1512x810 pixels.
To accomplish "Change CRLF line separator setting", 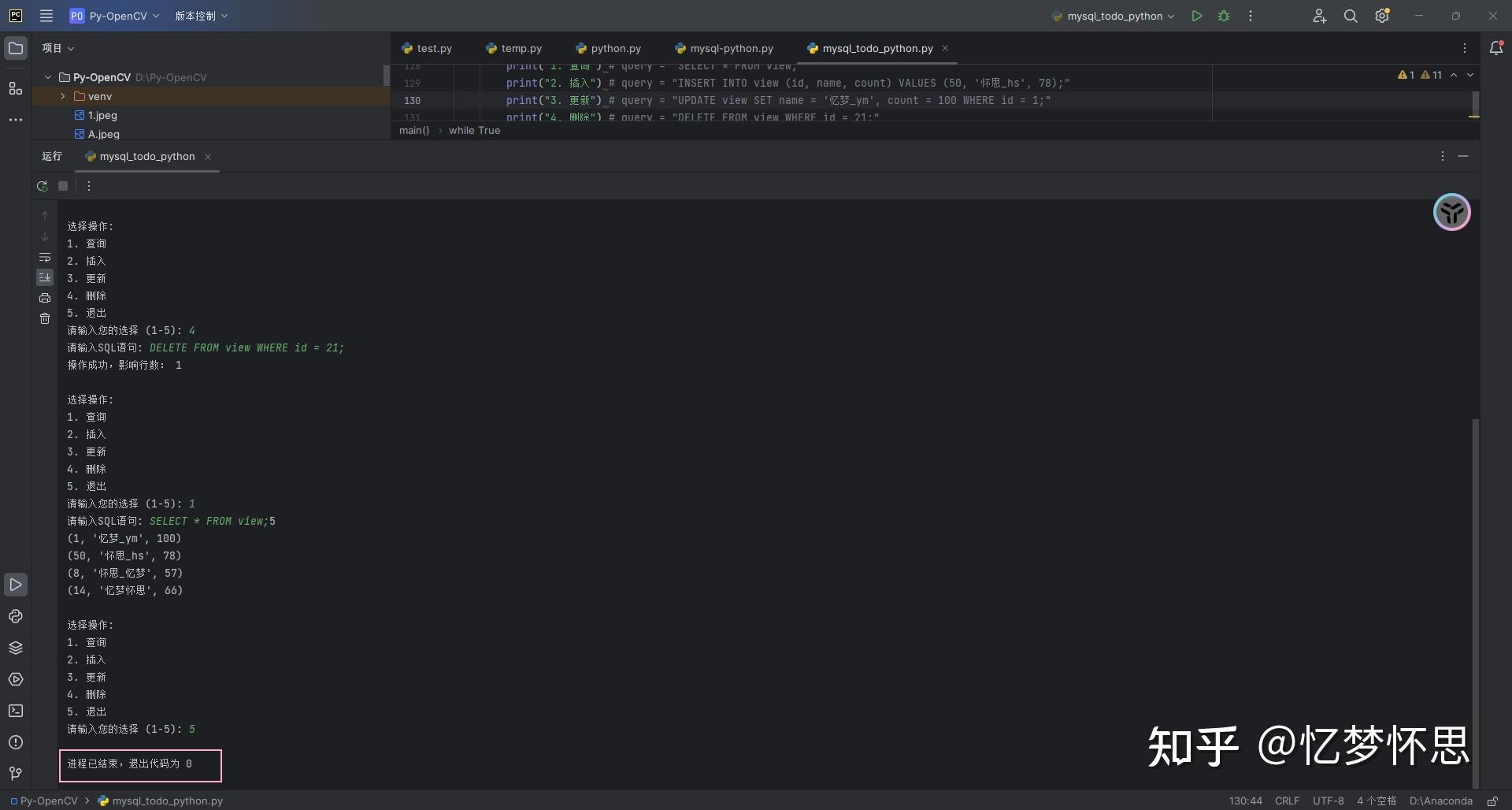I will coord(1288,801).
